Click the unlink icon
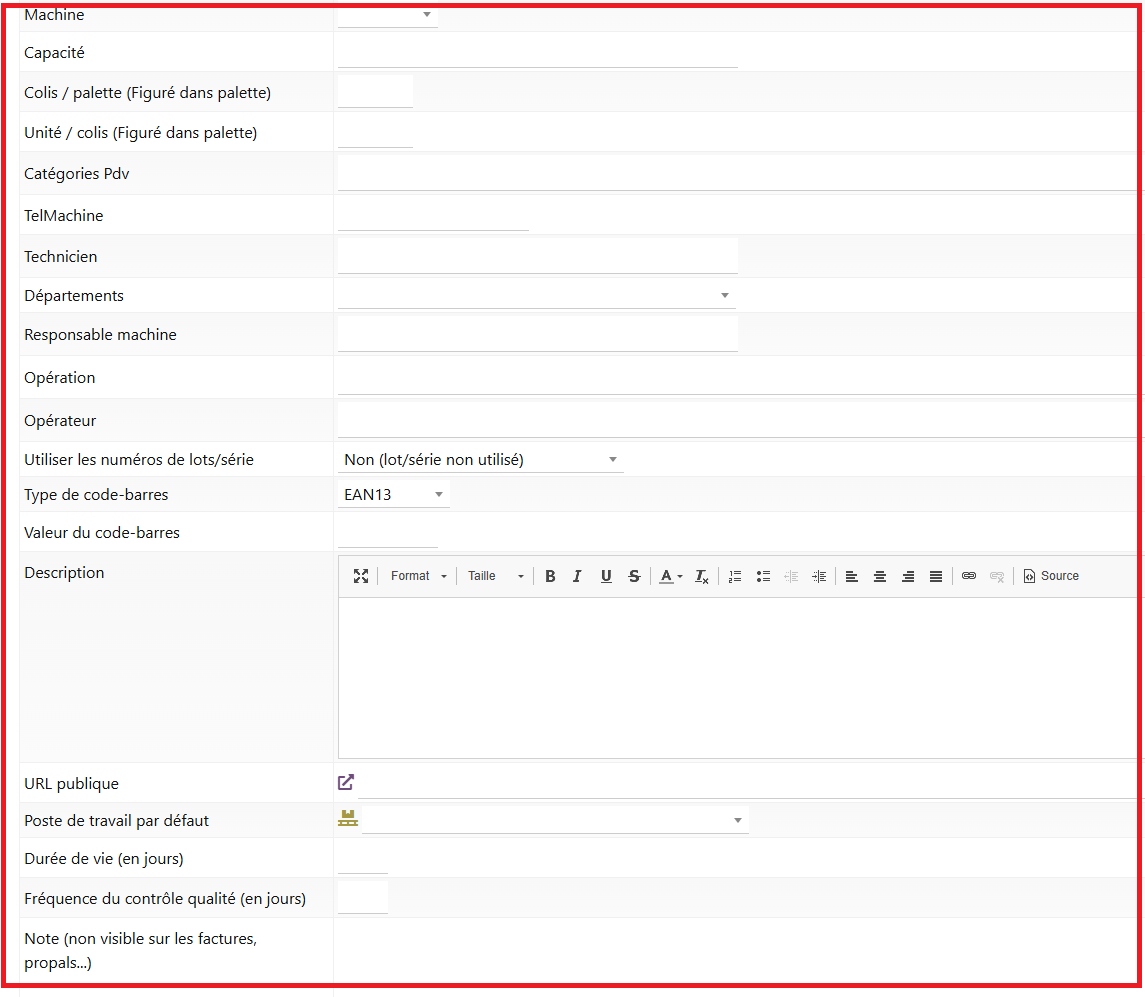The height and width of the screenshot is (997, 1145). click(997, 576)
